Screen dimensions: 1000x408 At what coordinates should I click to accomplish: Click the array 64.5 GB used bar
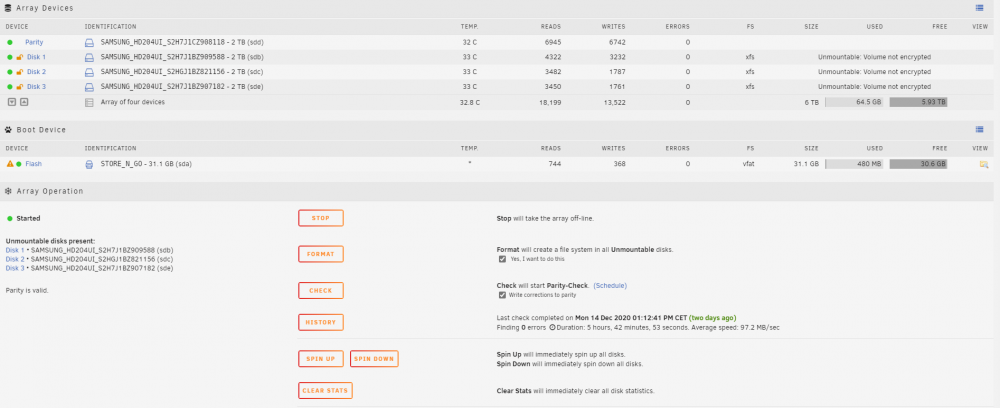854,102
